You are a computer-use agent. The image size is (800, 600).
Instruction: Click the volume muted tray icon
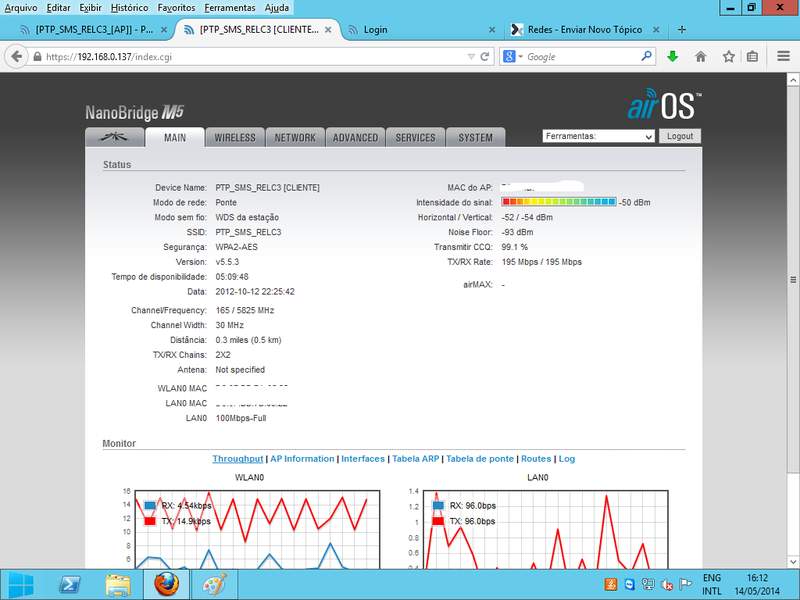[666, 585]
